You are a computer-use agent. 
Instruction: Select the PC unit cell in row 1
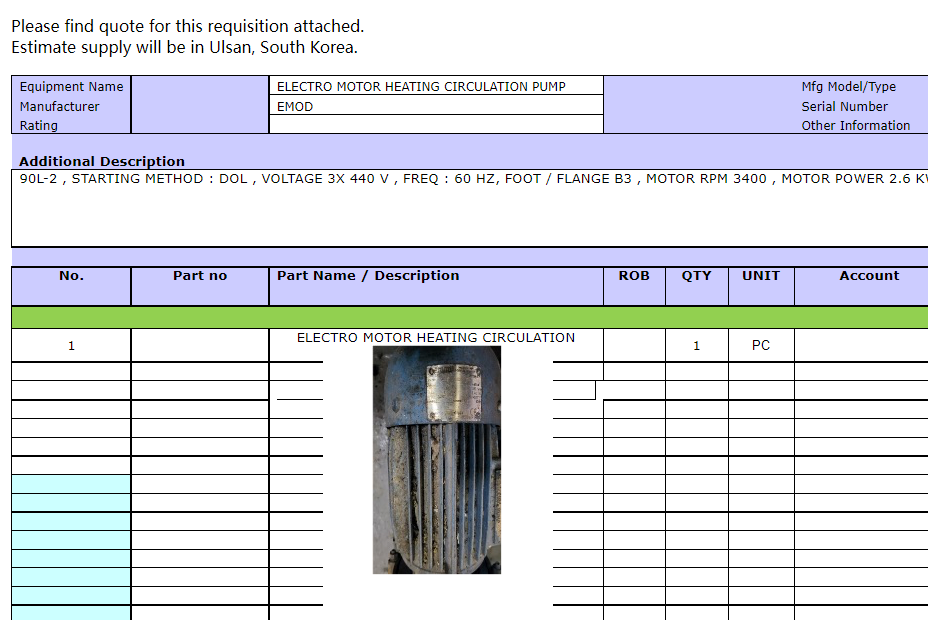coord(760,345)
